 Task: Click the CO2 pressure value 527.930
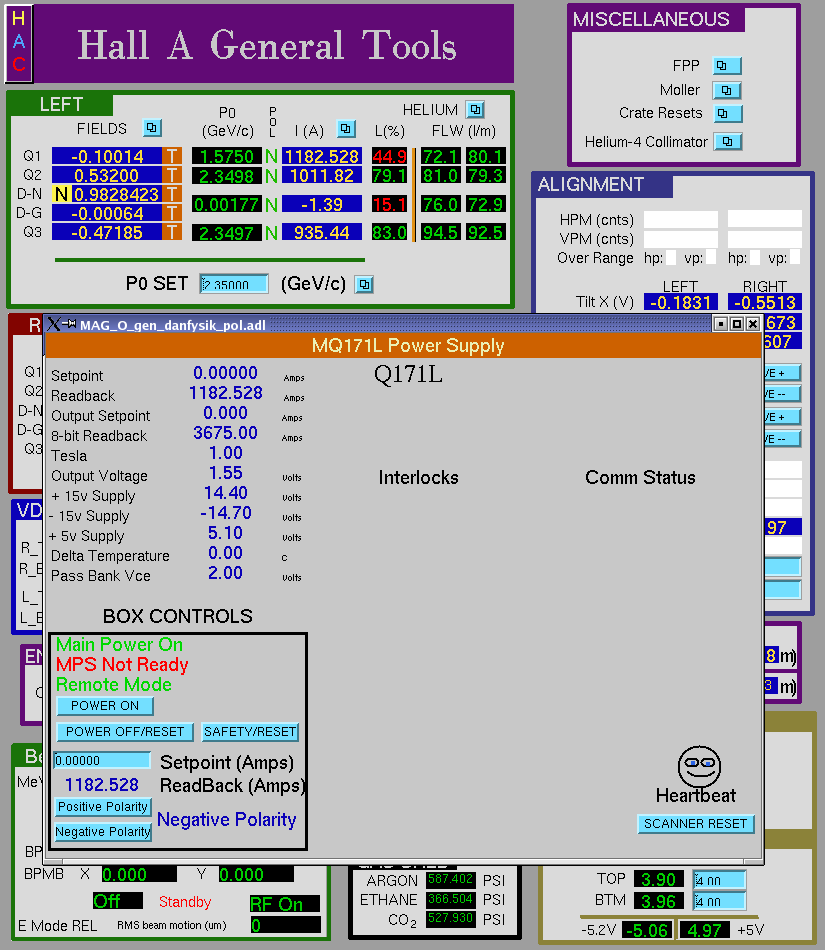451,918
